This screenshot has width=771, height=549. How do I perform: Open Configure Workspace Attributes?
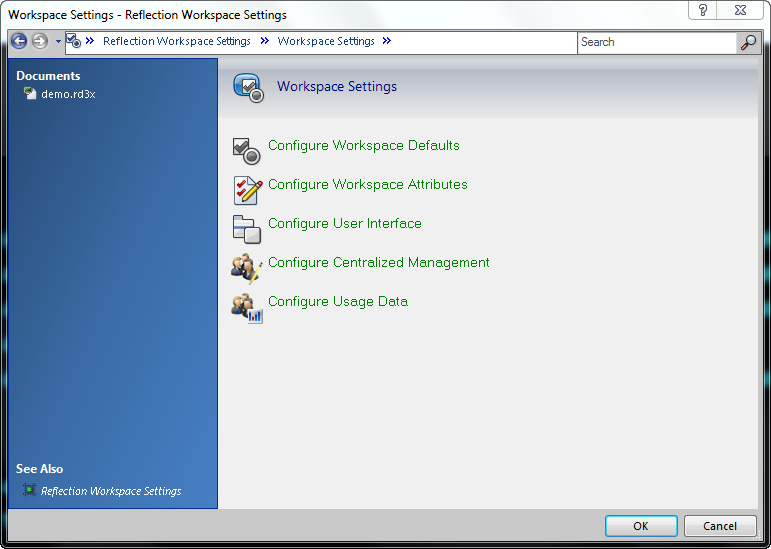point(368,184)
